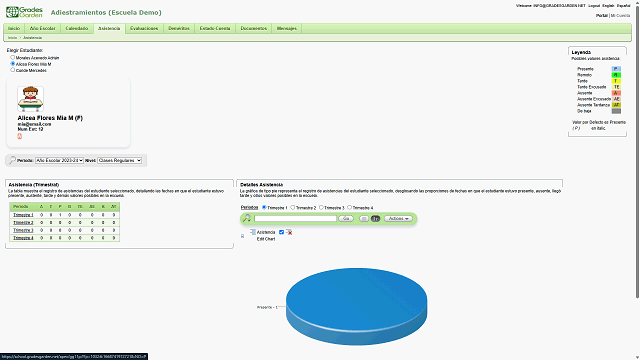Click the De baja gray swatch

(616, 111)
